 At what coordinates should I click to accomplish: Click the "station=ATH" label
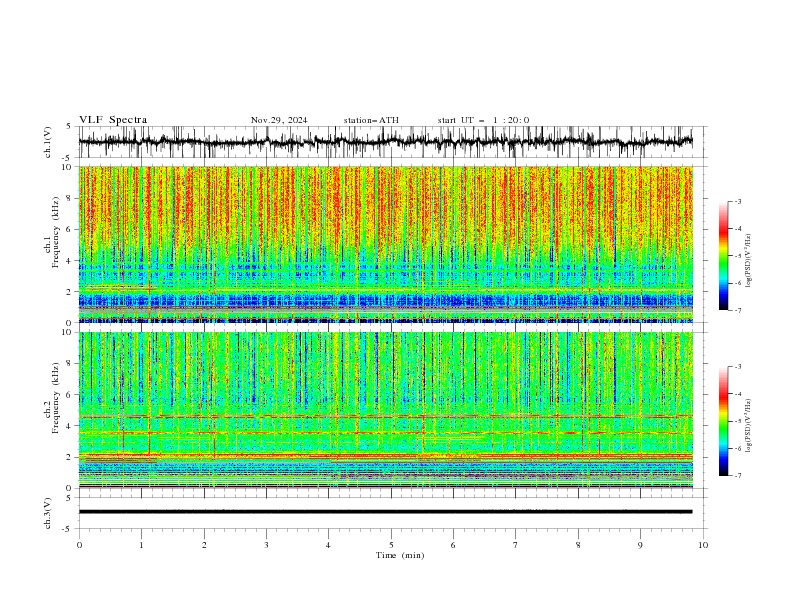click(371, 120)
